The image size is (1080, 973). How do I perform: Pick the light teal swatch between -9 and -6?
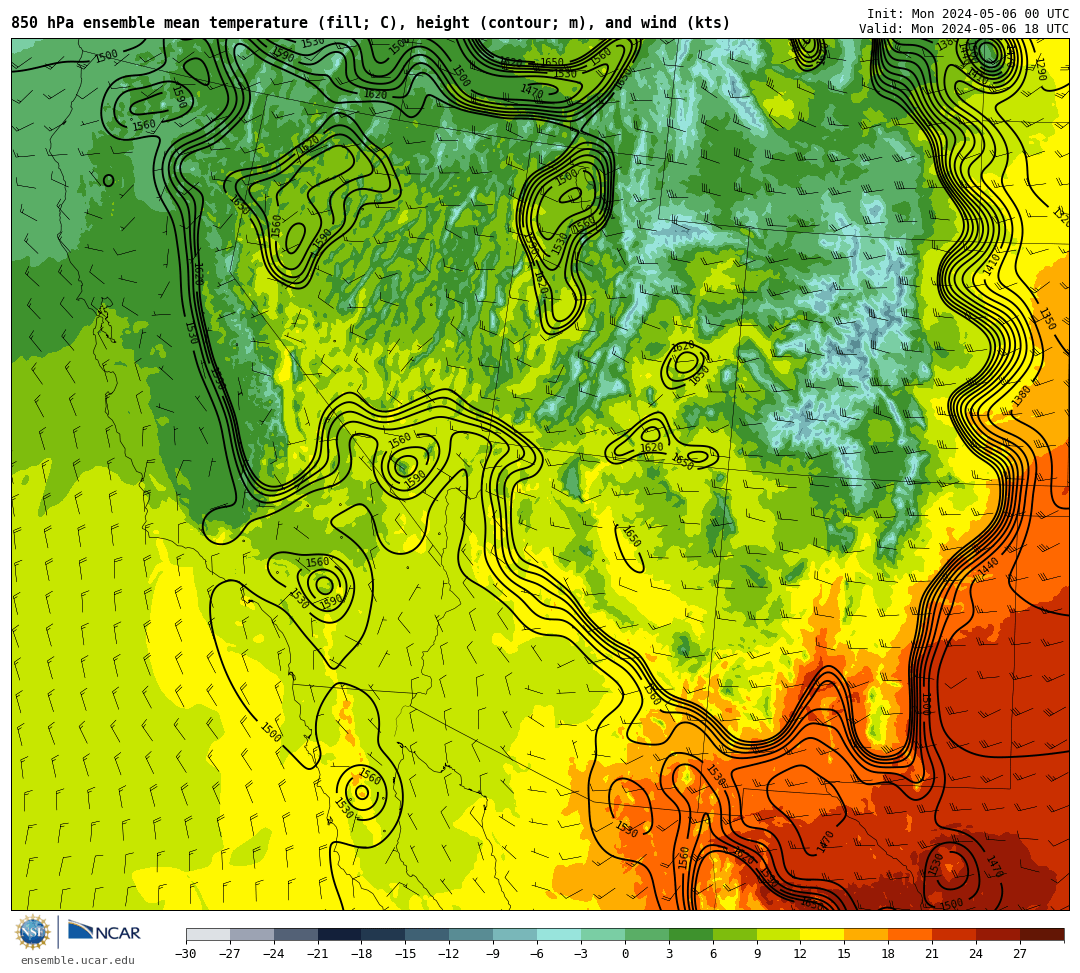[x=515, y=934]
